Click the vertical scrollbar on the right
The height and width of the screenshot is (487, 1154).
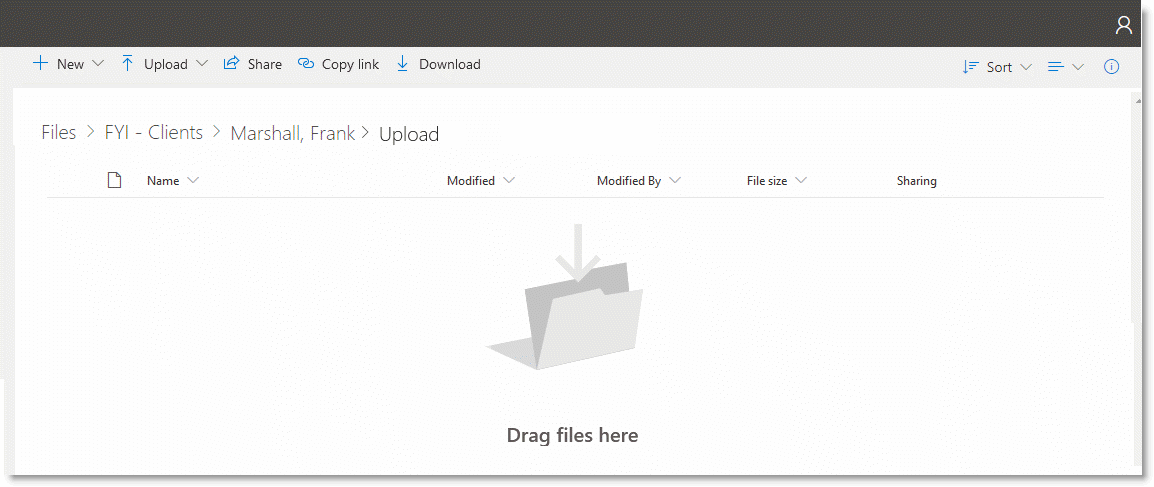[1138, 208]
